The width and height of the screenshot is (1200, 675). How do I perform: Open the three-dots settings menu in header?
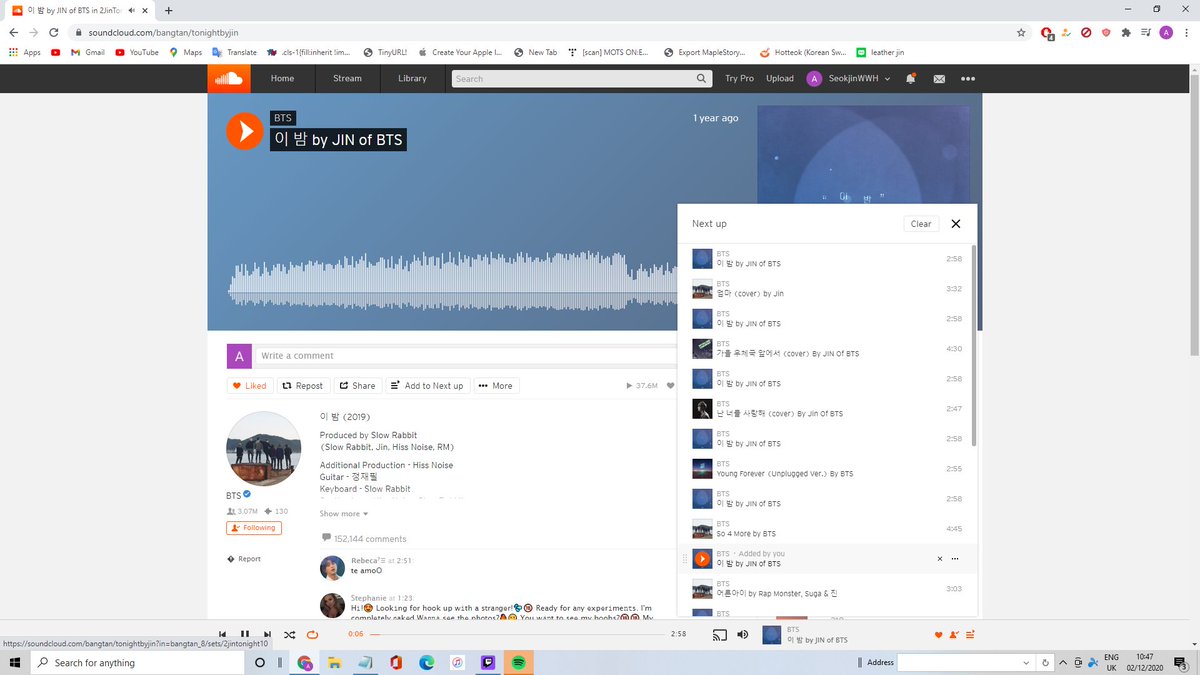[968, 78]
